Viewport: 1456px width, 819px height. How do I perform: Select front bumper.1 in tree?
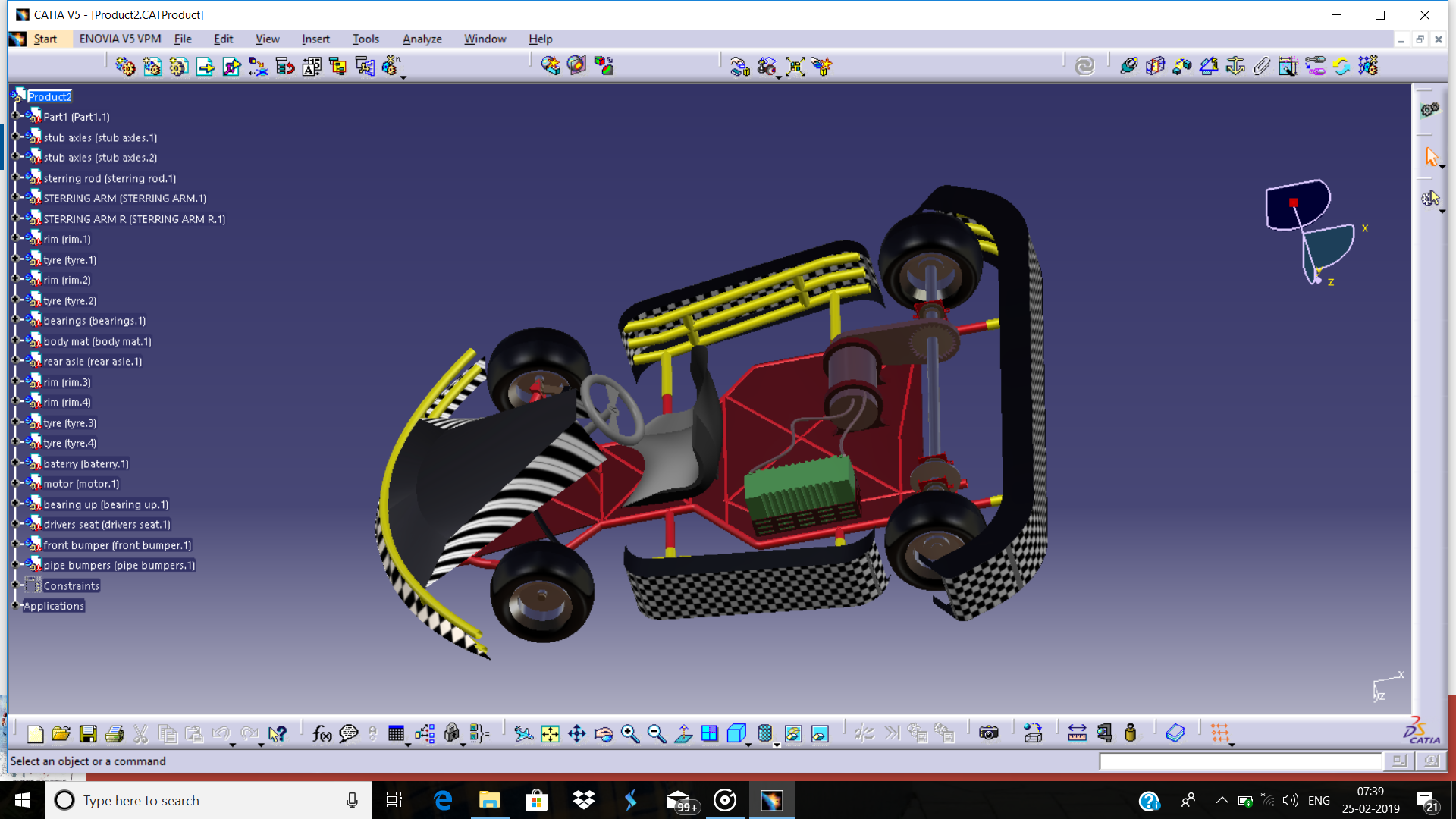(118, 545)
